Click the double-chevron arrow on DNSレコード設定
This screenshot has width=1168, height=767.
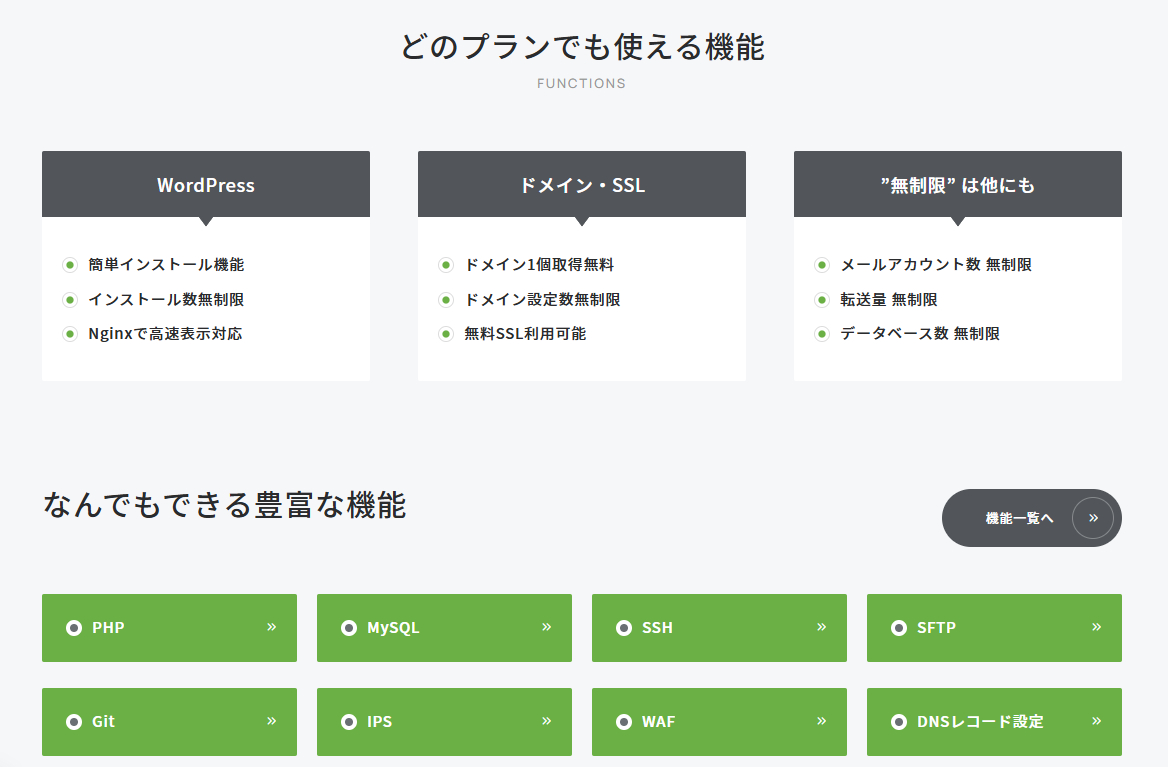1096,721
